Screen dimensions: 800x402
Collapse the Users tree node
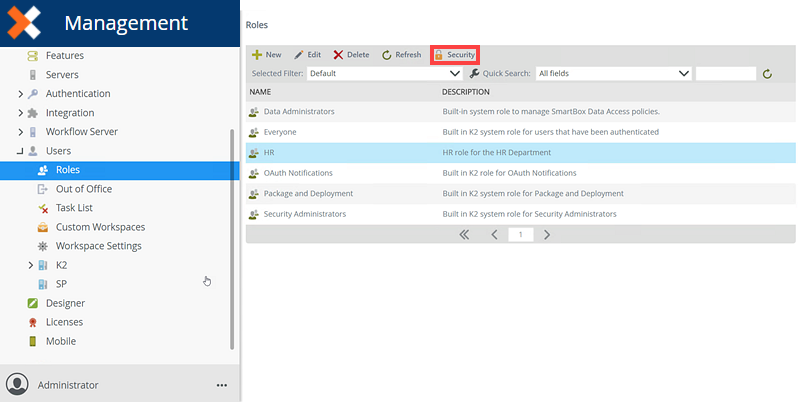pyautogui.click(x=21, y=151)
